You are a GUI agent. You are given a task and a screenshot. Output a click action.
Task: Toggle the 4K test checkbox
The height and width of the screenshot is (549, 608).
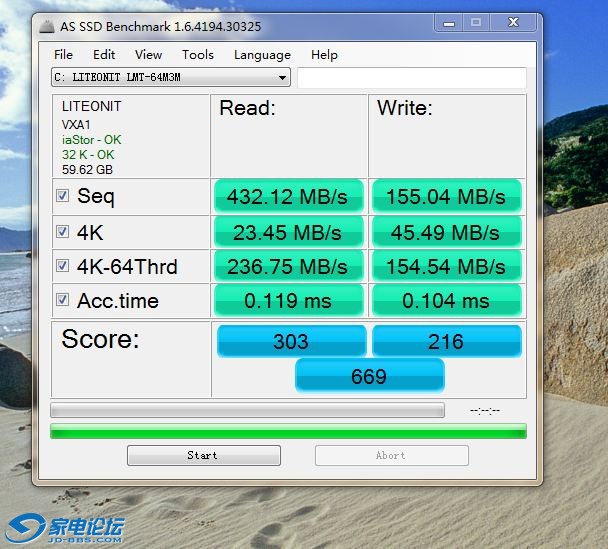(x=63, y=232)
